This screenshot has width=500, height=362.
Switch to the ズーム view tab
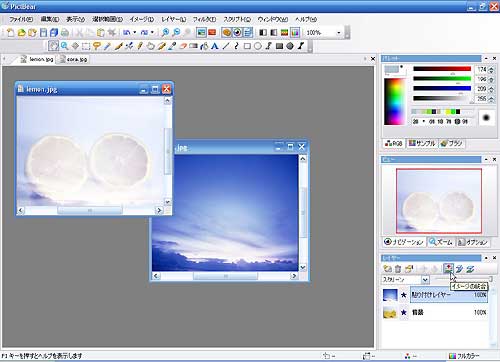click(441, 242)
